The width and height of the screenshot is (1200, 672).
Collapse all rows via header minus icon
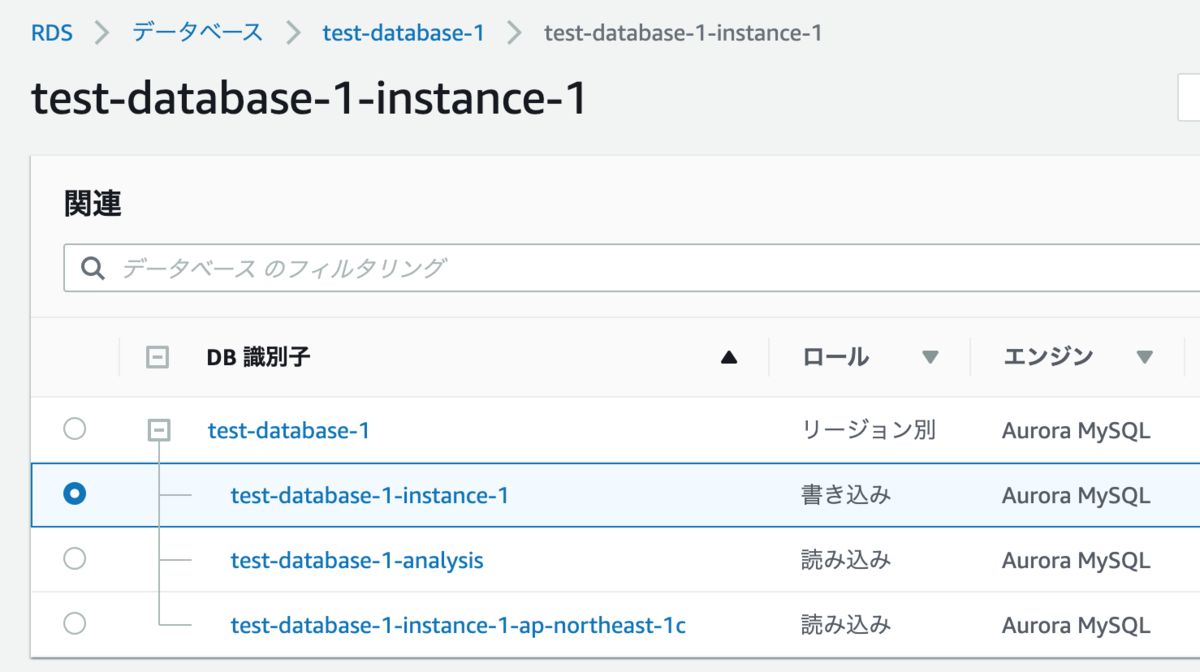[x=158, y=357]
